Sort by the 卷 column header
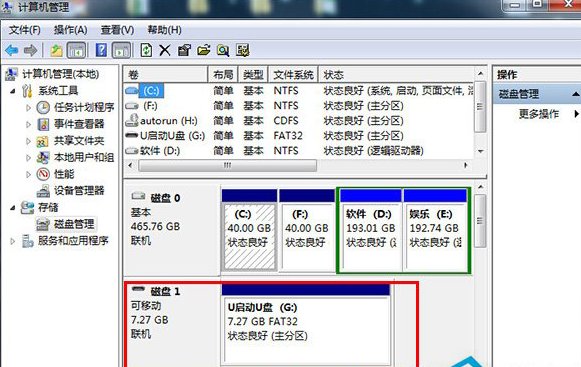Screen dimensions: 581x367 pos(165,75)
